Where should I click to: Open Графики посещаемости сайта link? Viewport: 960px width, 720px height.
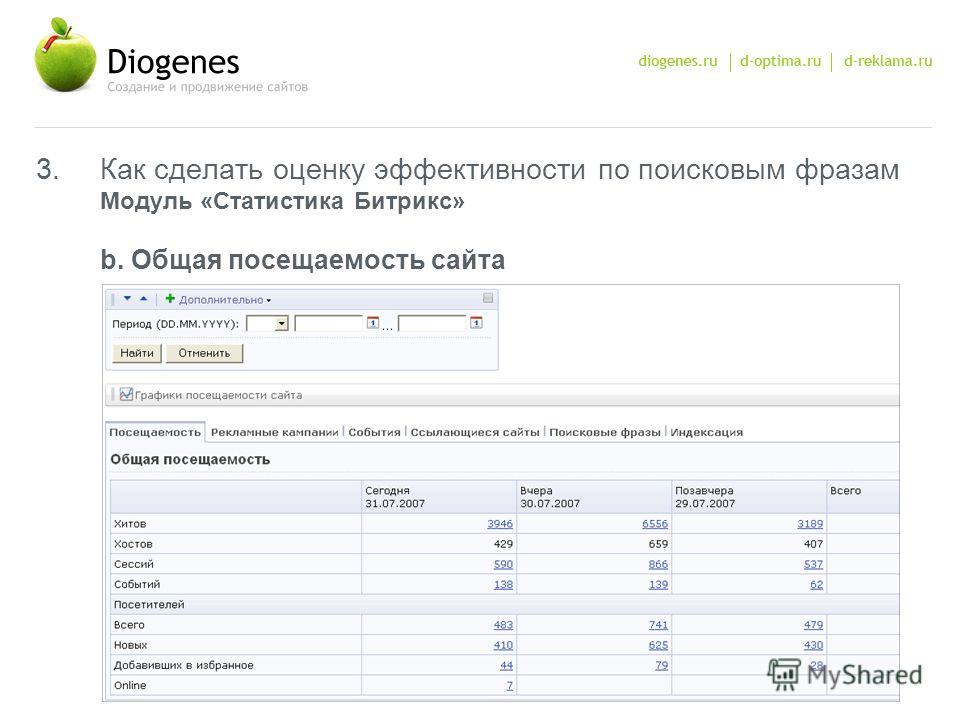[x=219, y=396]
